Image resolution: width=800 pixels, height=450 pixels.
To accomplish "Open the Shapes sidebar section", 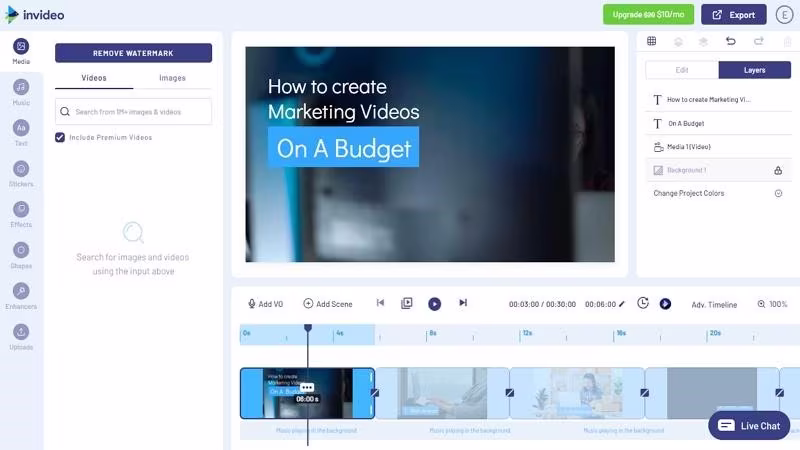I will (21, 256).
